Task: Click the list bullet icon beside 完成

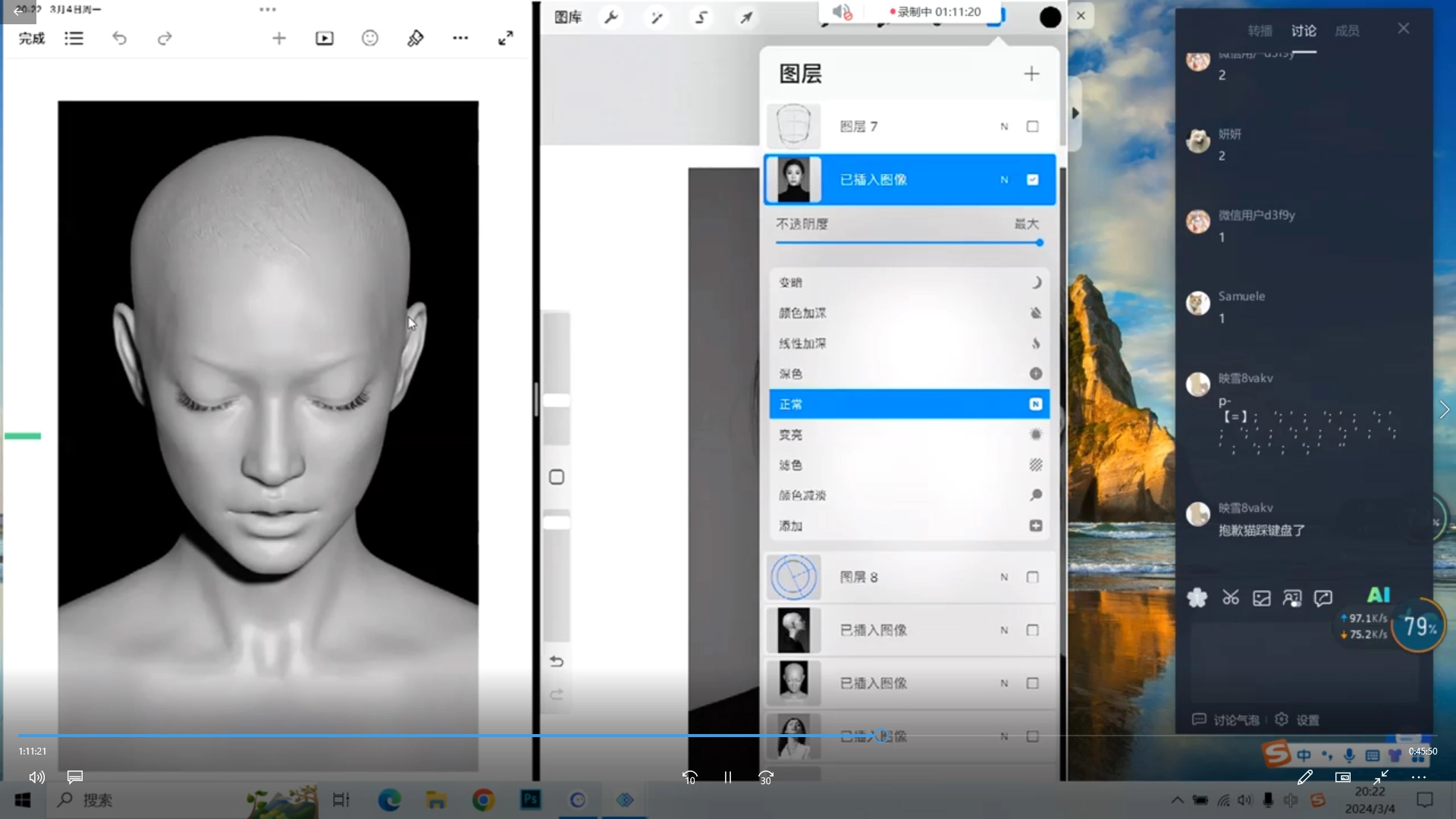Action: point(74,39)
